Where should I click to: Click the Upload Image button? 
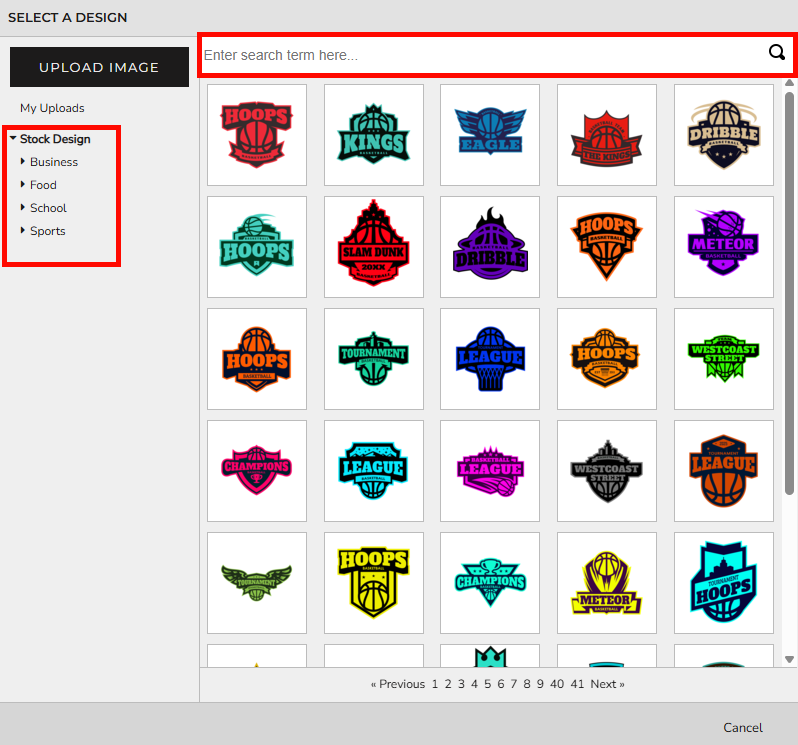[99, 67]
